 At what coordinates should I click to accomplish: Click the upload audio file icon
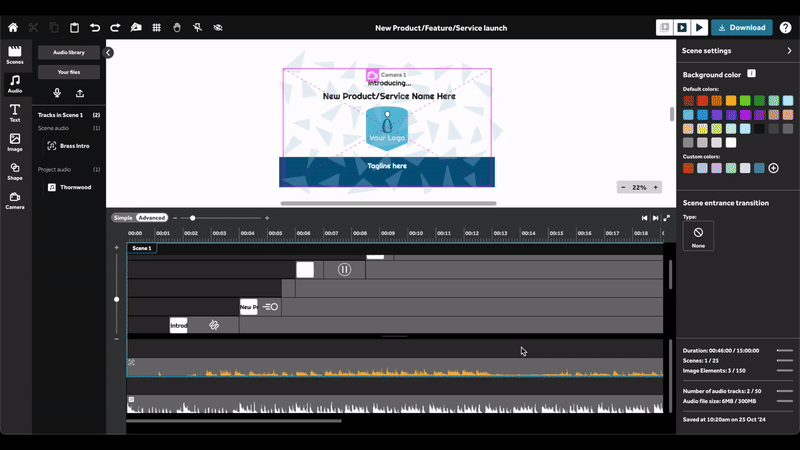[80, 93]
